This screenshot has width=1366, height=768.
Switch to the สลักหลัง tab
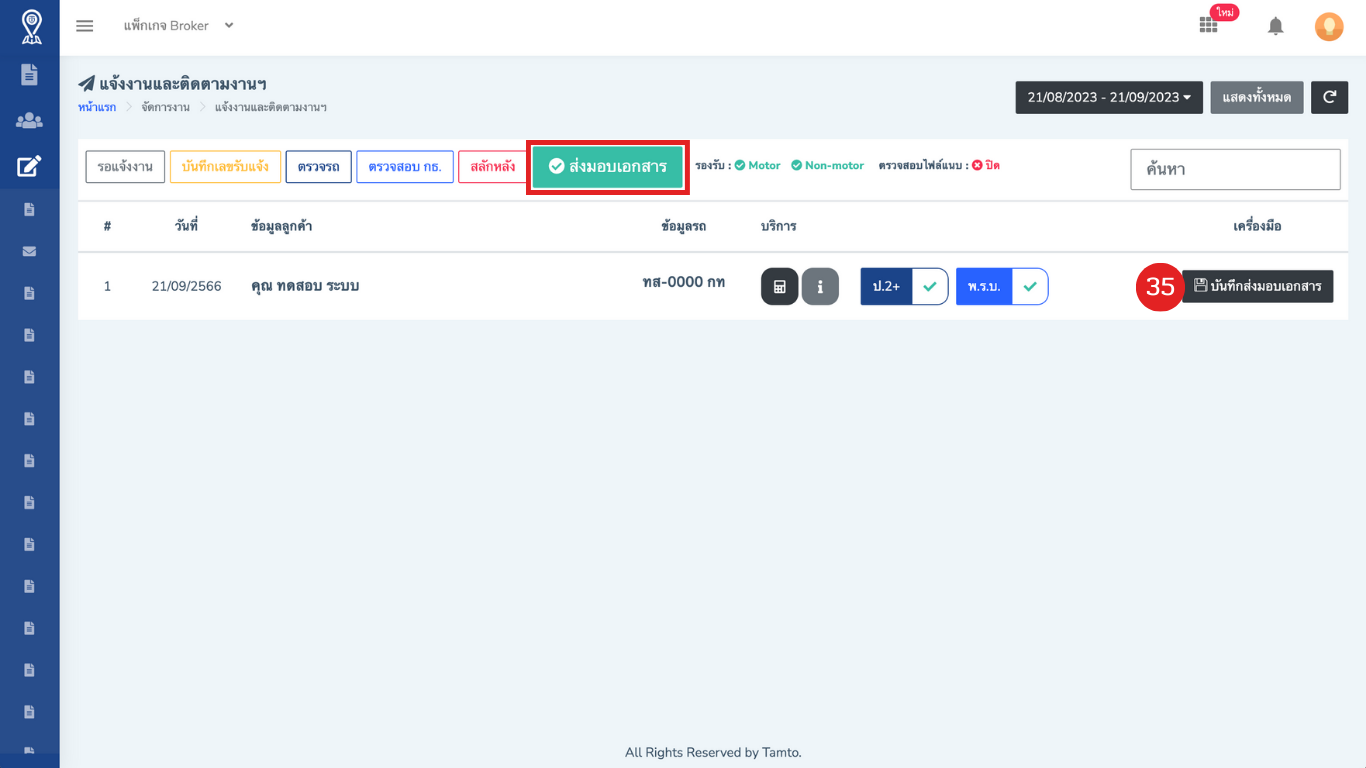tap(493, 167)
